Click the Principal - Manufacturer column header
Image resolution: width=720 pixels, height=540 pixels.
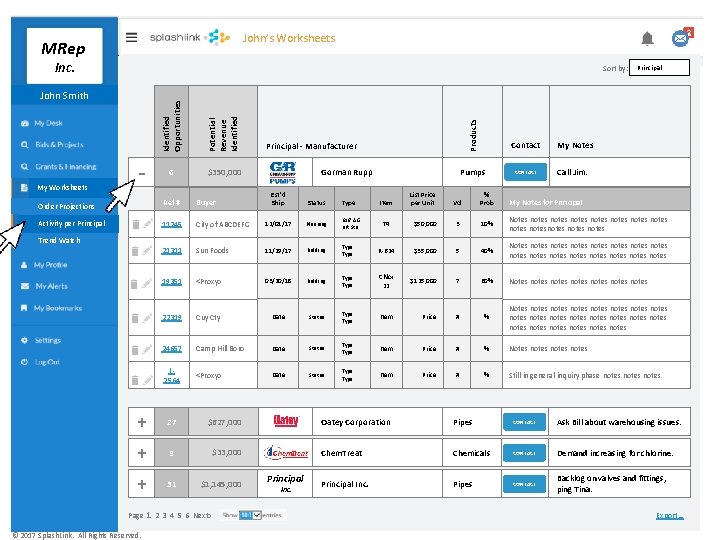coord(311,146)
